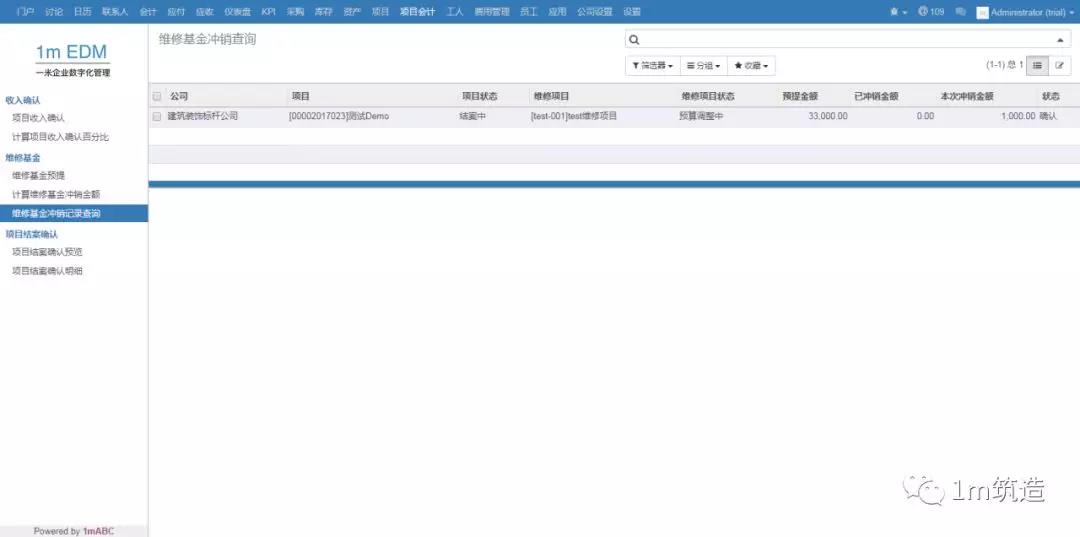Toggle the select-all checkbox in table header
This screenshot has height=537, width=1080.
(157, 97)
